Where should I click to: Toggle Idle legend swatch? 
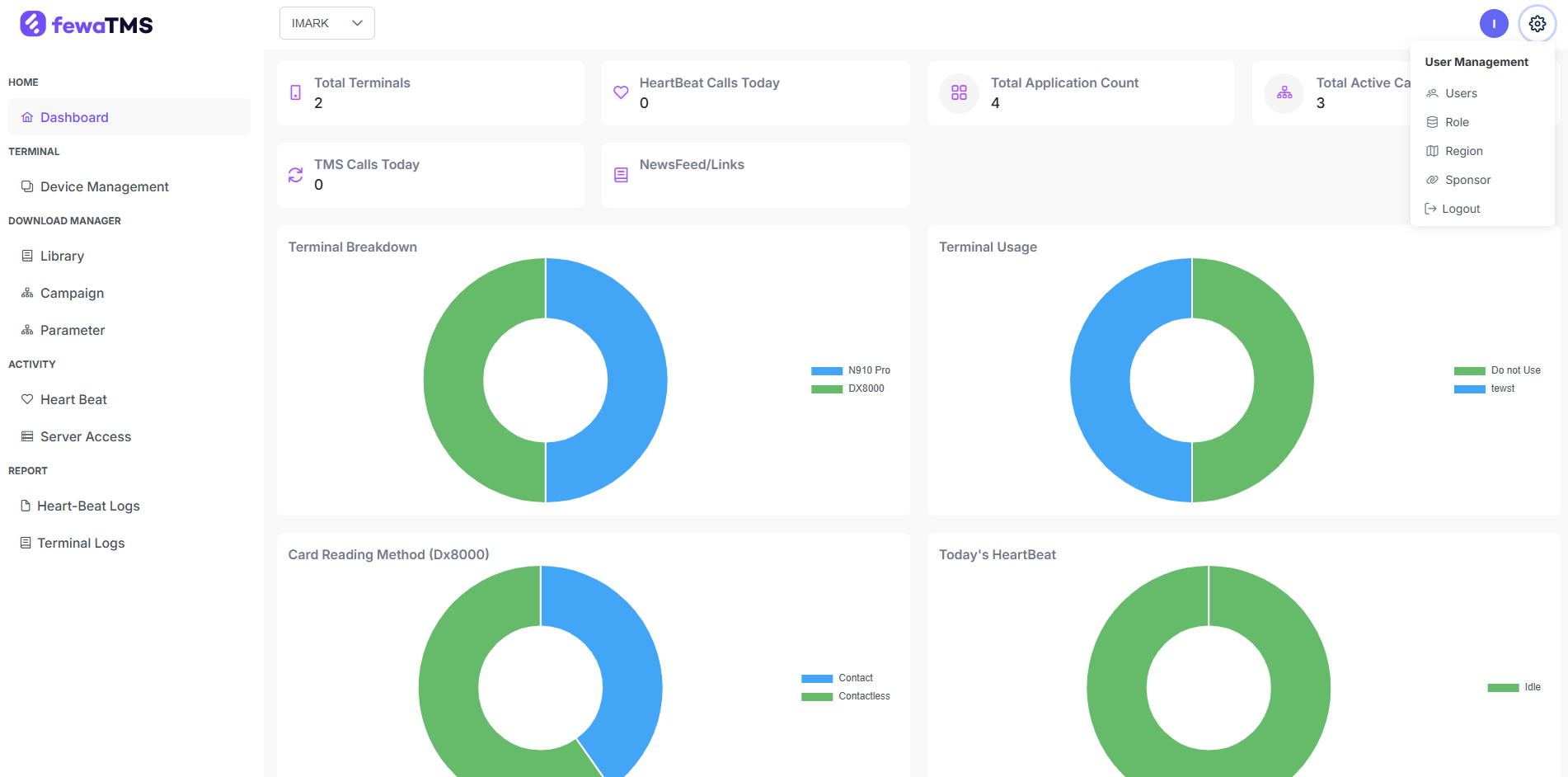(1503, 688)
